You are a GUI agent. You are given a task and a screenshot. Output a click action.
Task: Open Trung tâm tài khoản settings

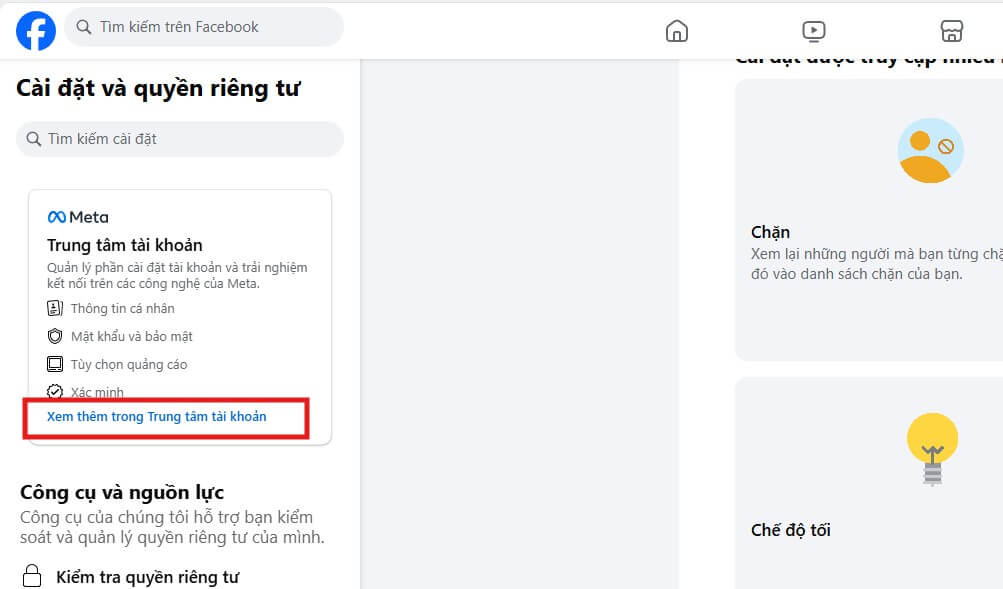(x=126, y=243)
